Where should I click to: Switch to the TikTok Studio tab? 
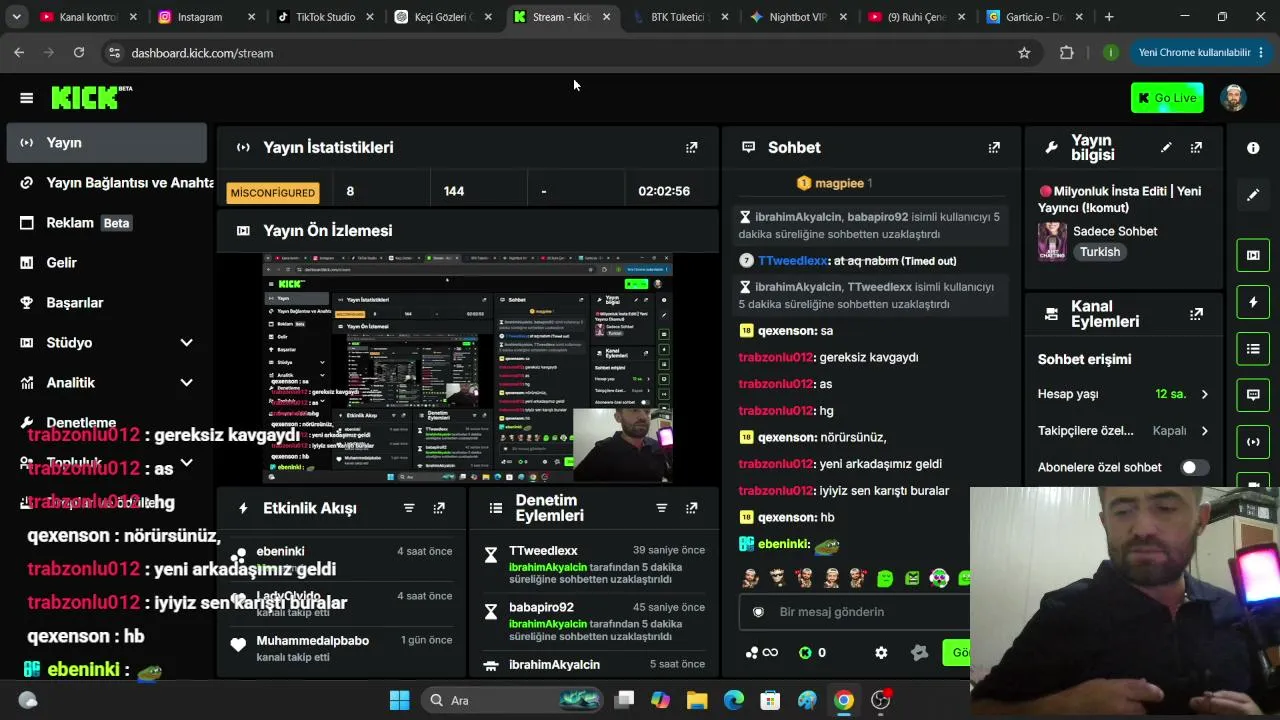click(x=324, y=17)
